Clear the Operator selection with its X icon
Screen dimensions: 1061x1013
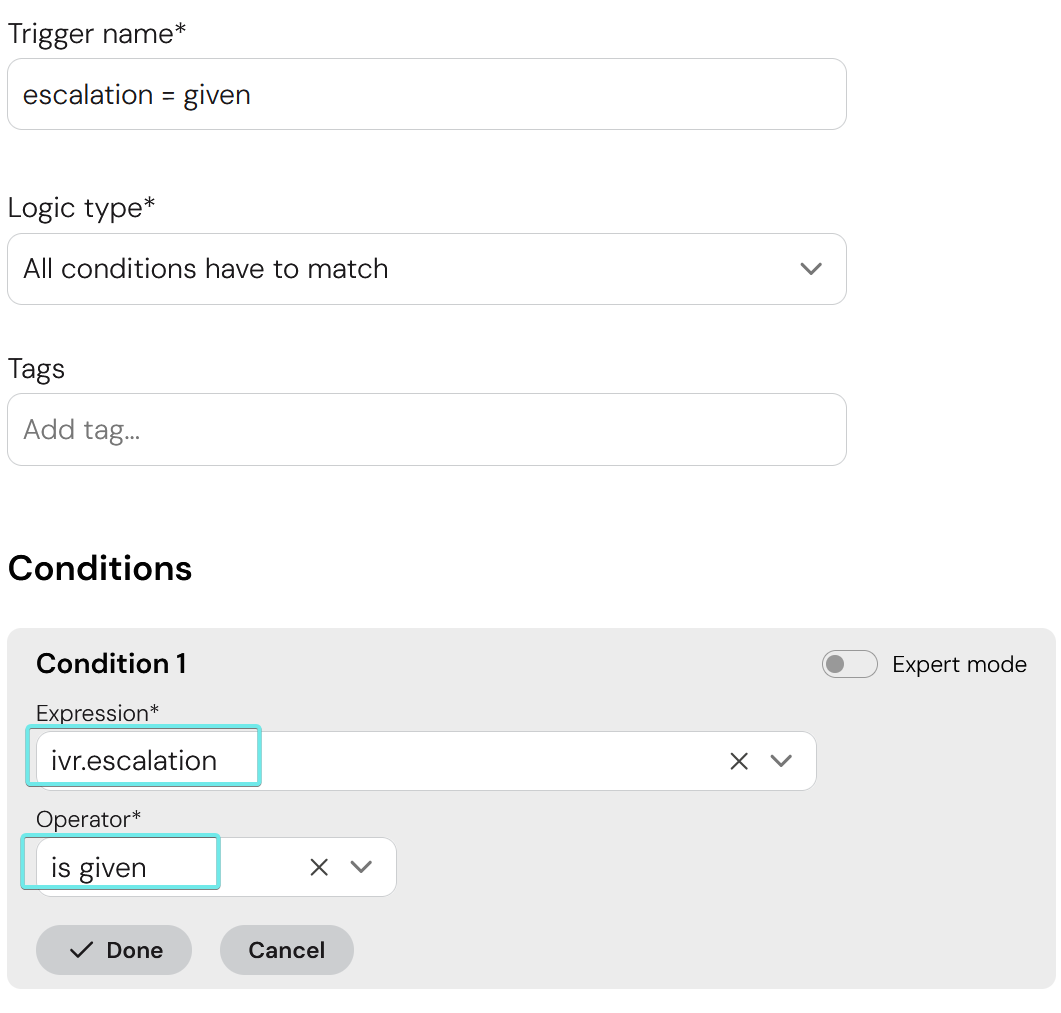319,867
